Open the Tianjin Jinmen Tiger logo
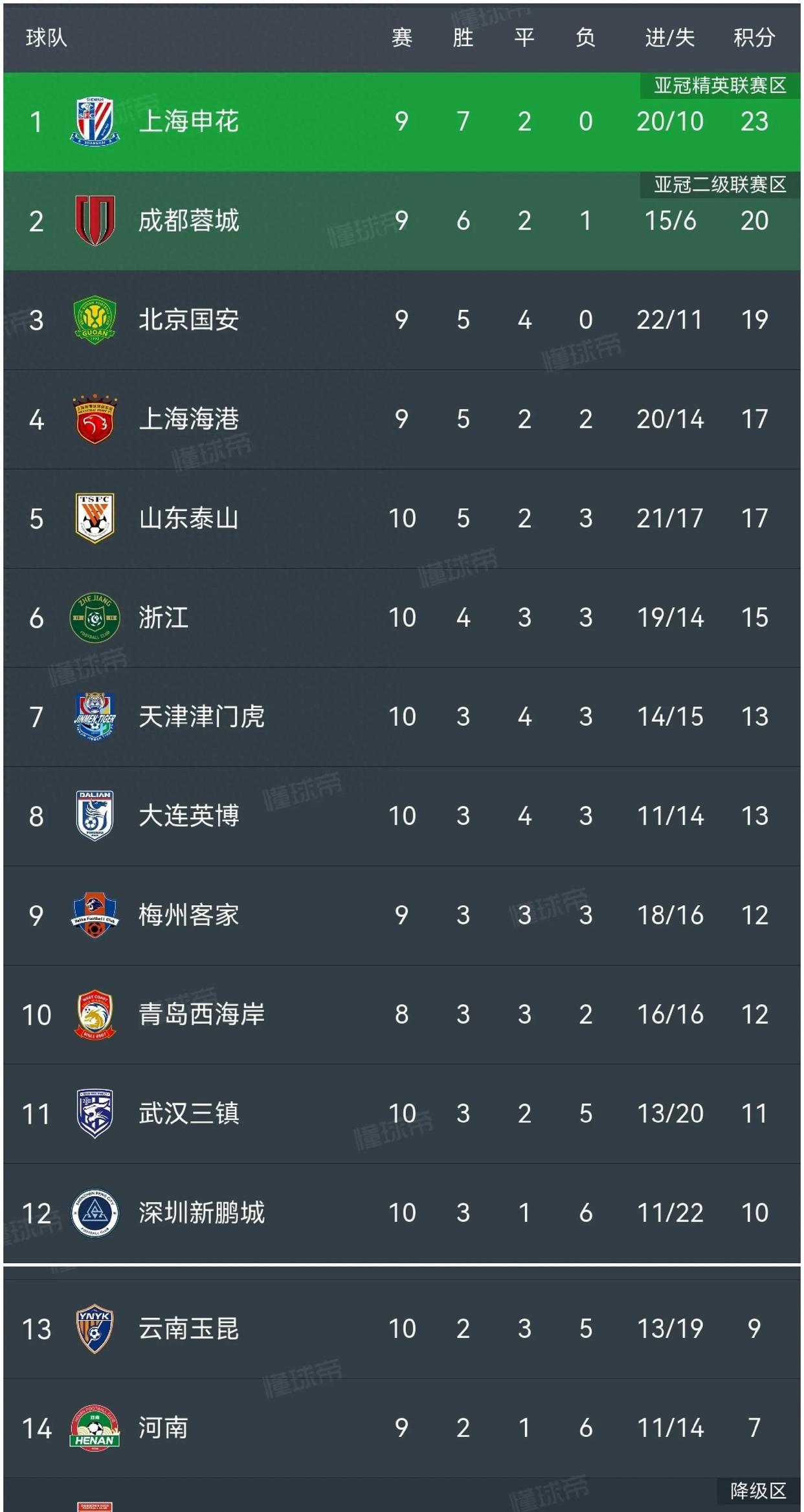Screen dimensions: 804x1512 tap(95, 716)
